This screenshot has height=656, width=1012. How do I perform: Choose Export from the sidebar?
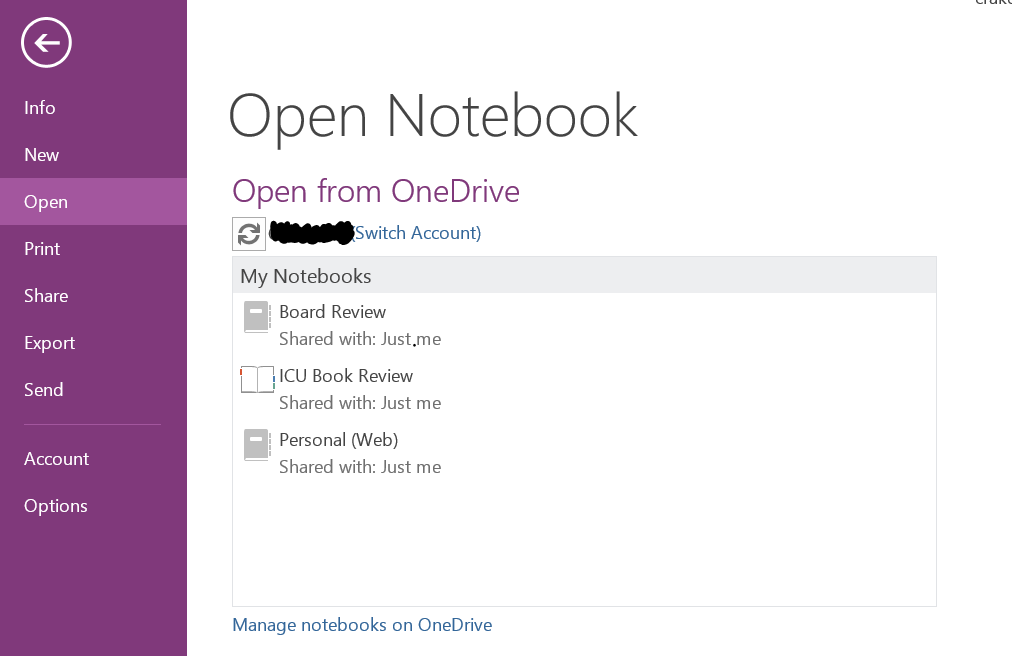(94, 343)
